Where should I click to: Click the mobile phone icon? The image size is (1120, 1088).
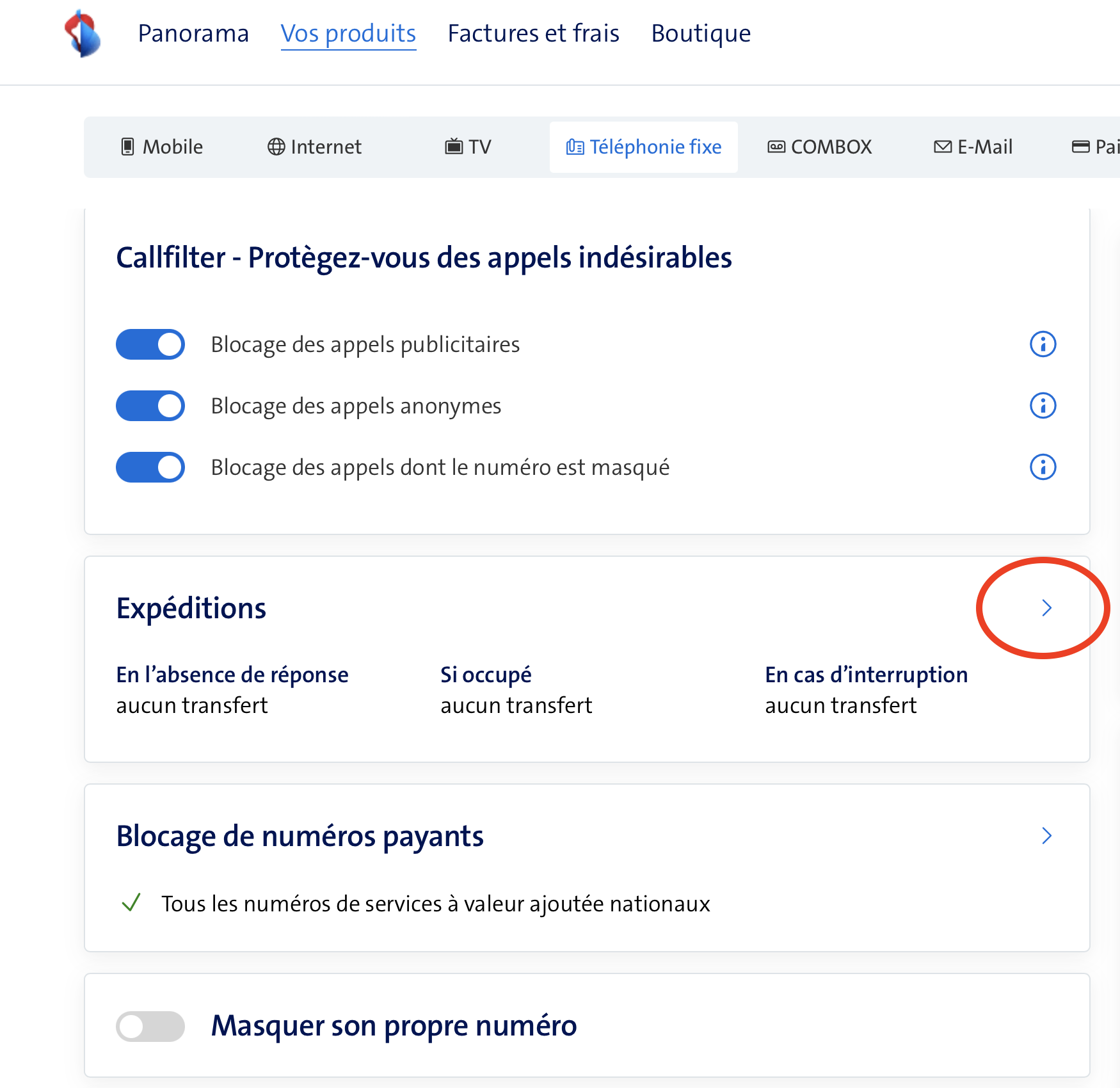click(x=128, y=147)
